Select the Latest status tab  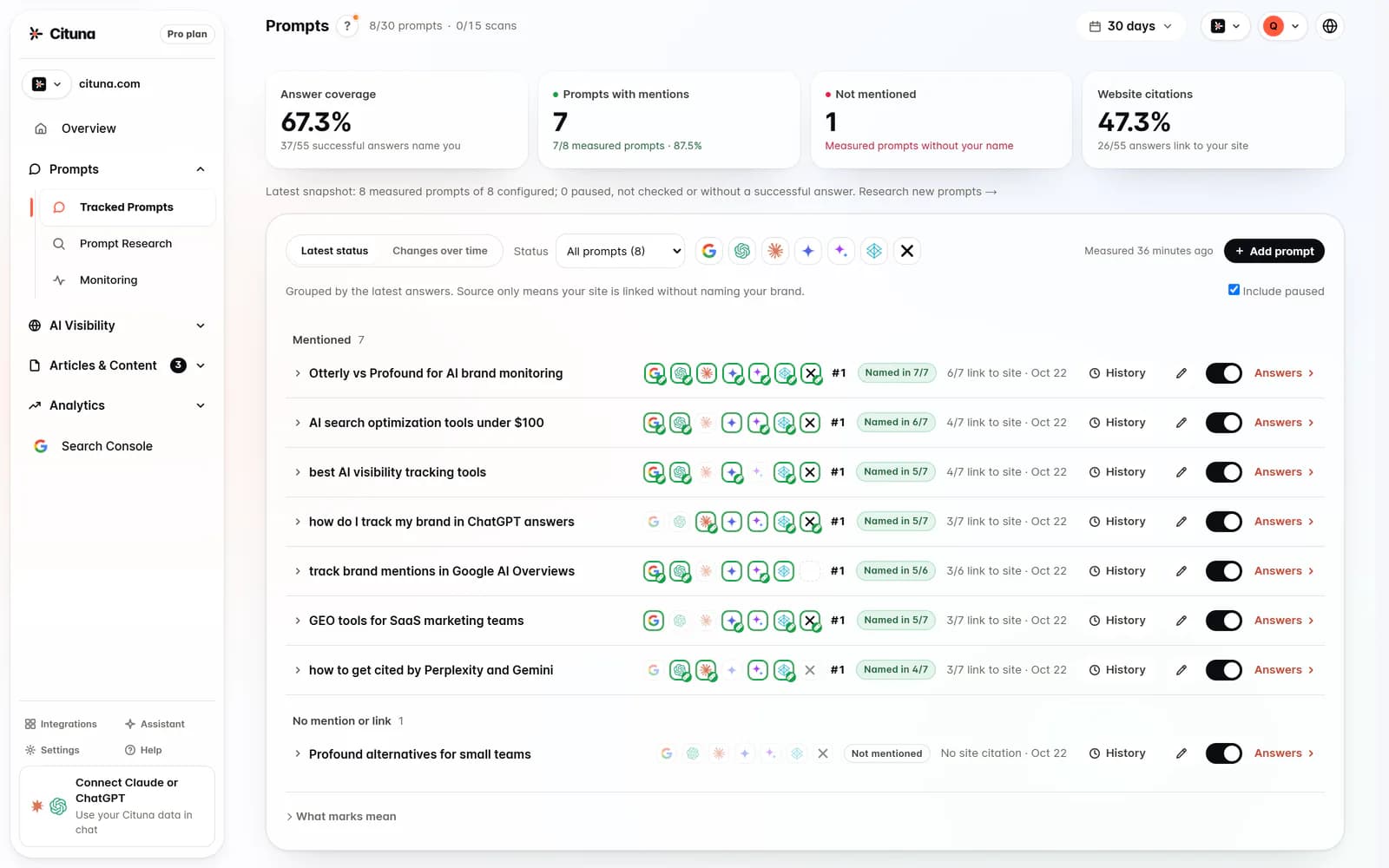334,251
